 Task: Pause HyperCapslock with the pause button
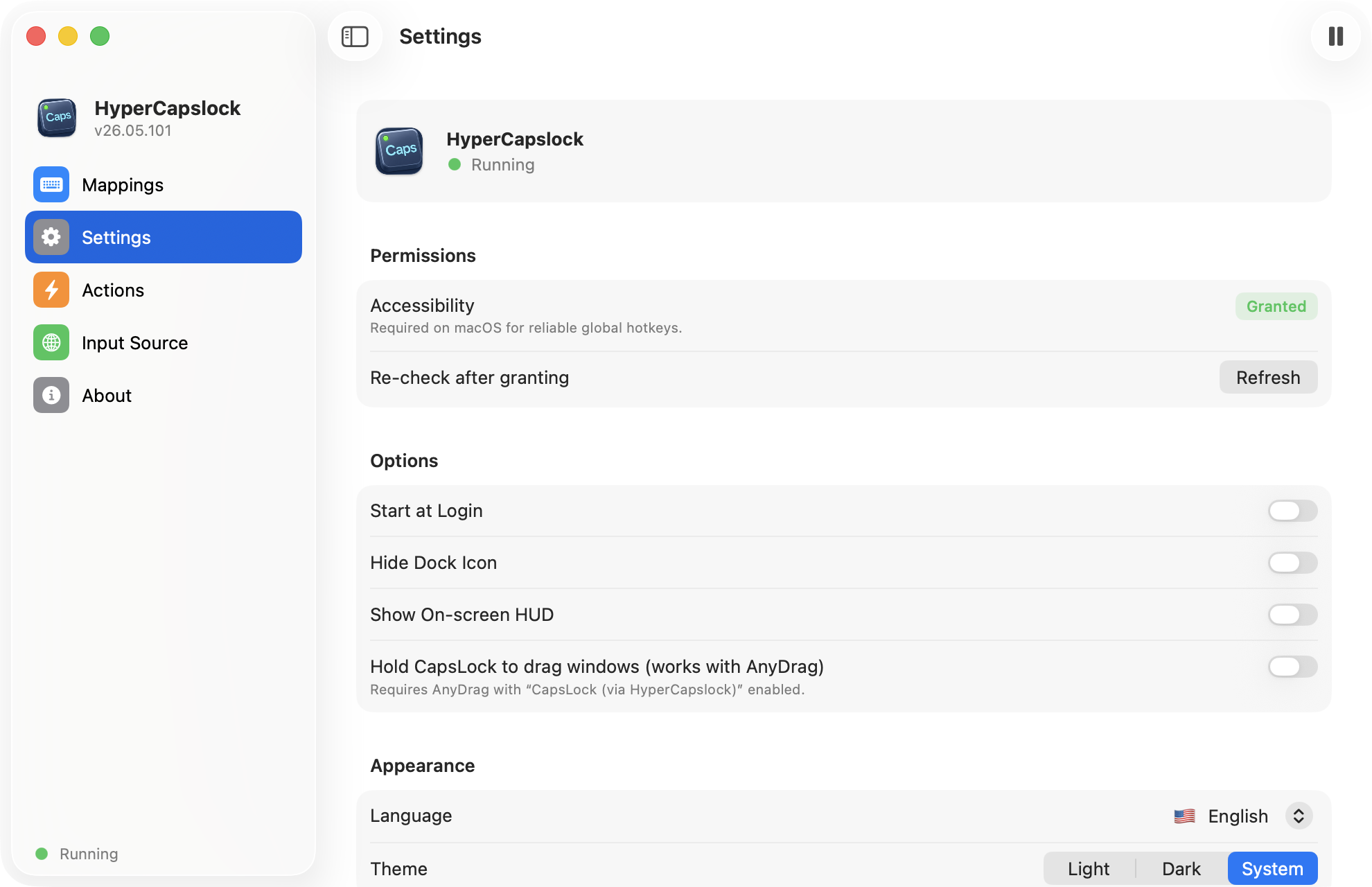pos(1335,36)
